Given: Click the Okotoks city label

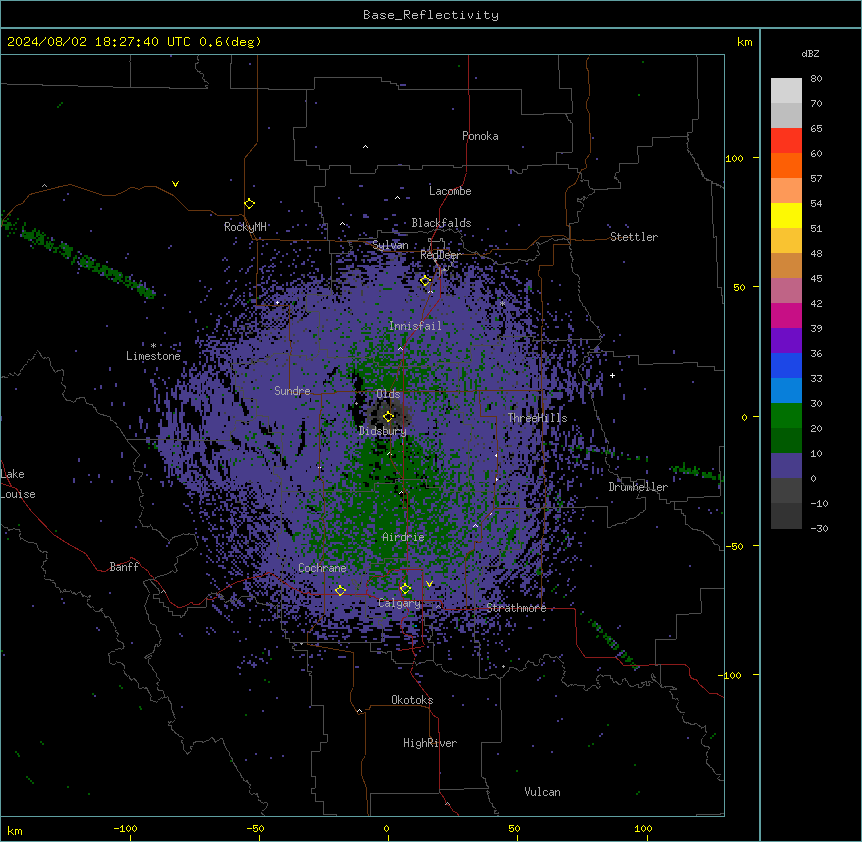Looking at the screenshot, I should point(412,700).
